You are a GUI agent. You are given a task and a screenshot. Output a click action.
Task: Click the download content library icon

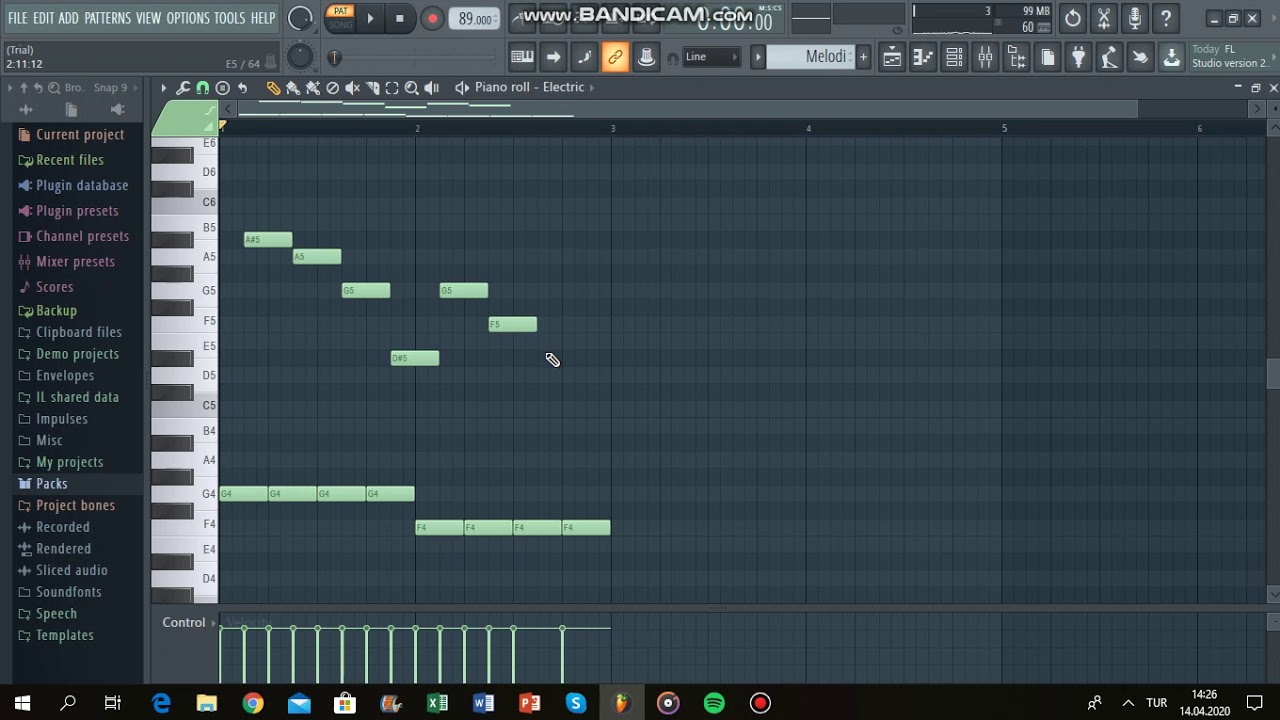1171,57
